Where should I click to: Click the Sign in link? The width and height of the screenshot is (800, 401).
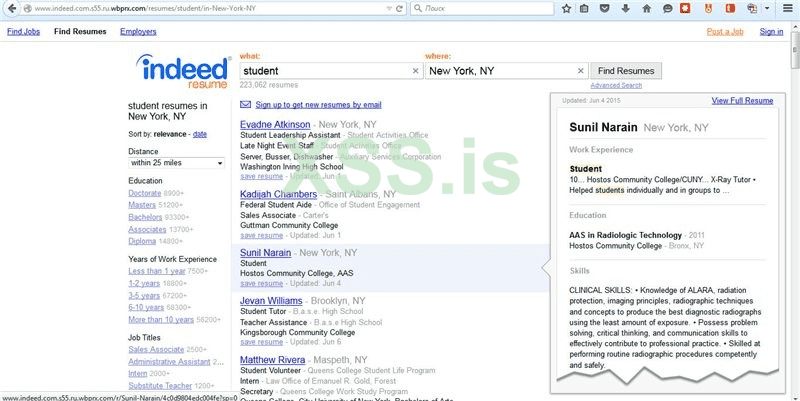point(771,32)
